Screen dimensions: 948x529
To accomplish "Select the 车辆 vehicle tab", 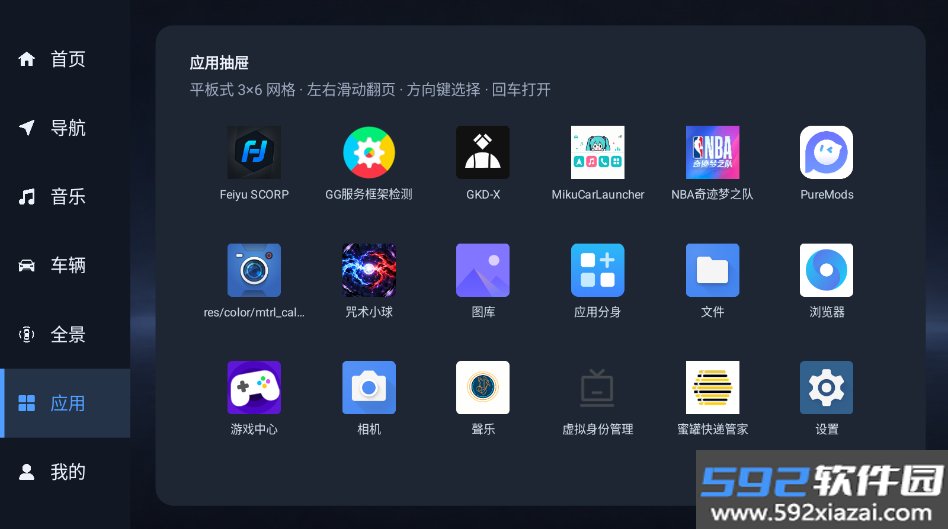I will click(x=65, y=265).
